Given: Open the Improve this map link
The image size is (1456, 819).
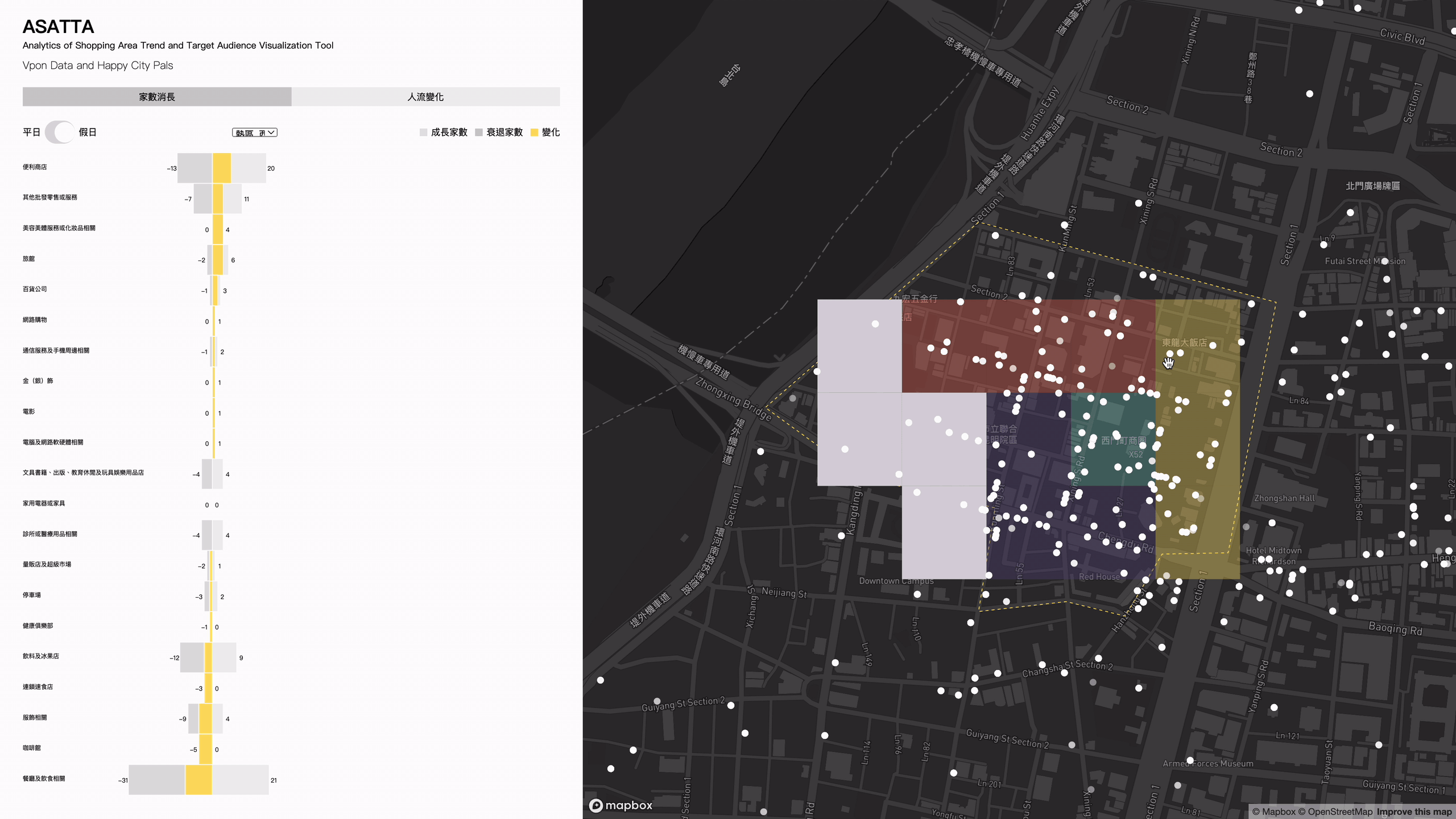Looking at the screenshot, I should coord(1414,812).
